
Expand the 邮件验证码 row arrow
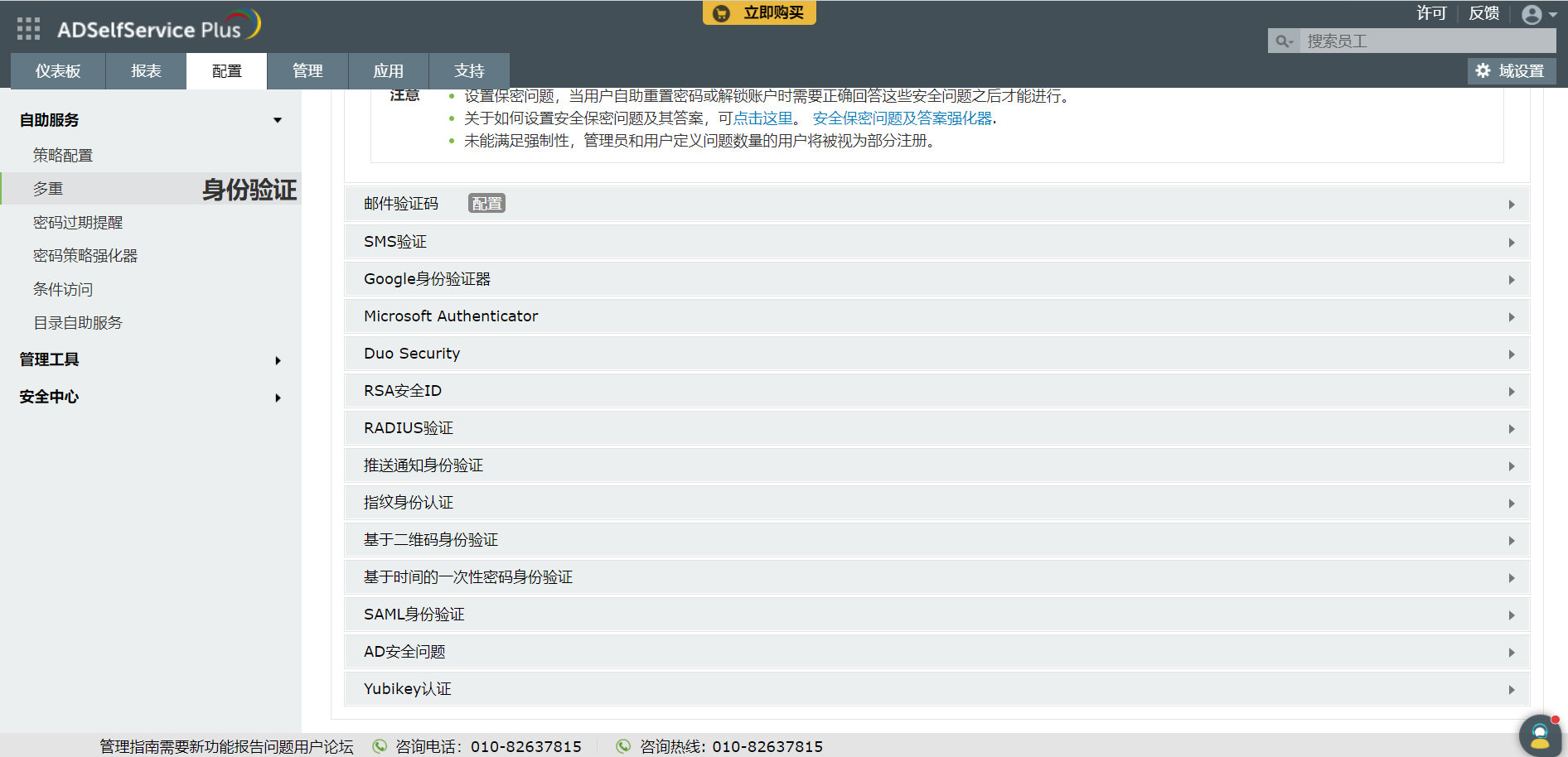tap(1512, 205)
